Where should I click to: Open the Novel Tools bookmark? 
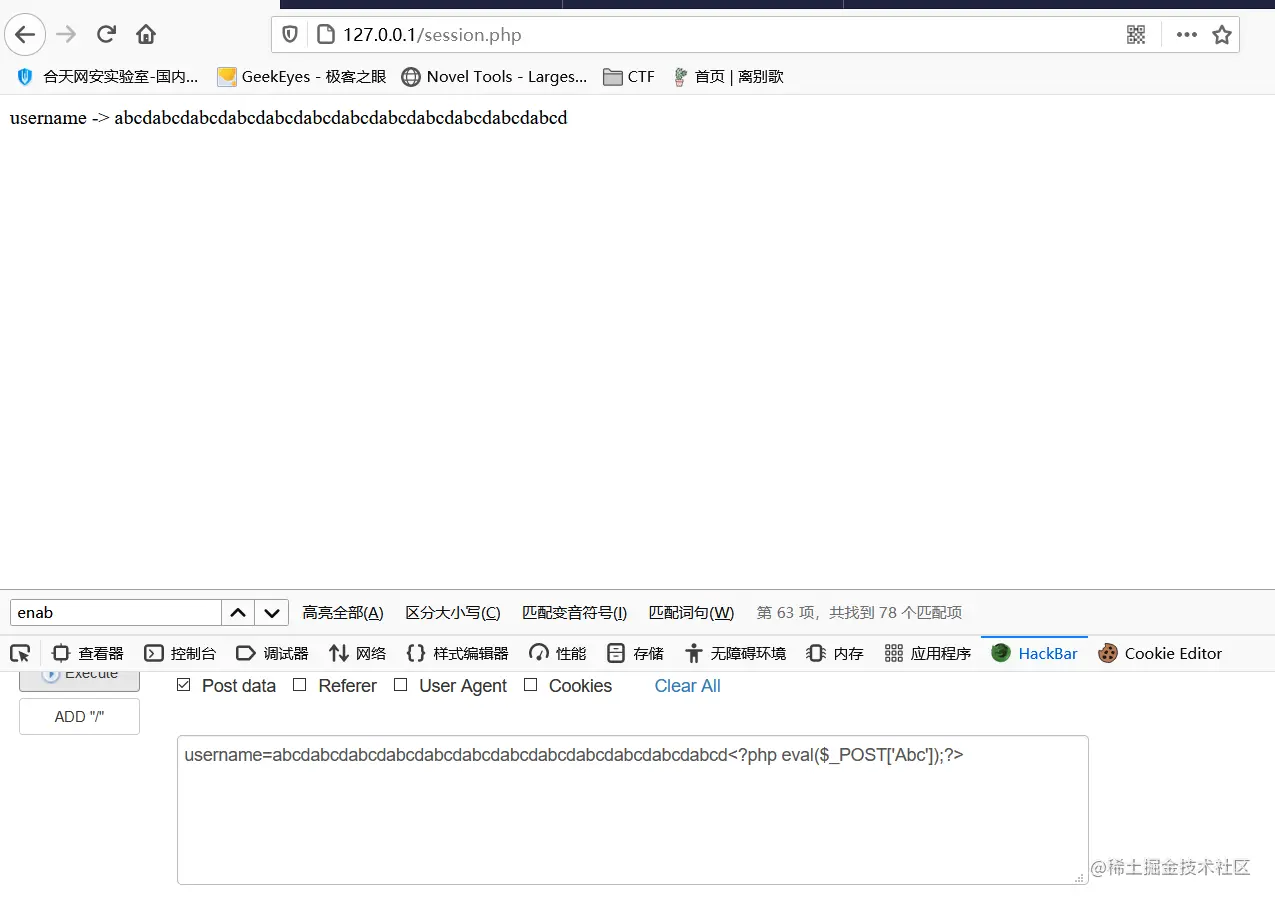coord(494,76)
